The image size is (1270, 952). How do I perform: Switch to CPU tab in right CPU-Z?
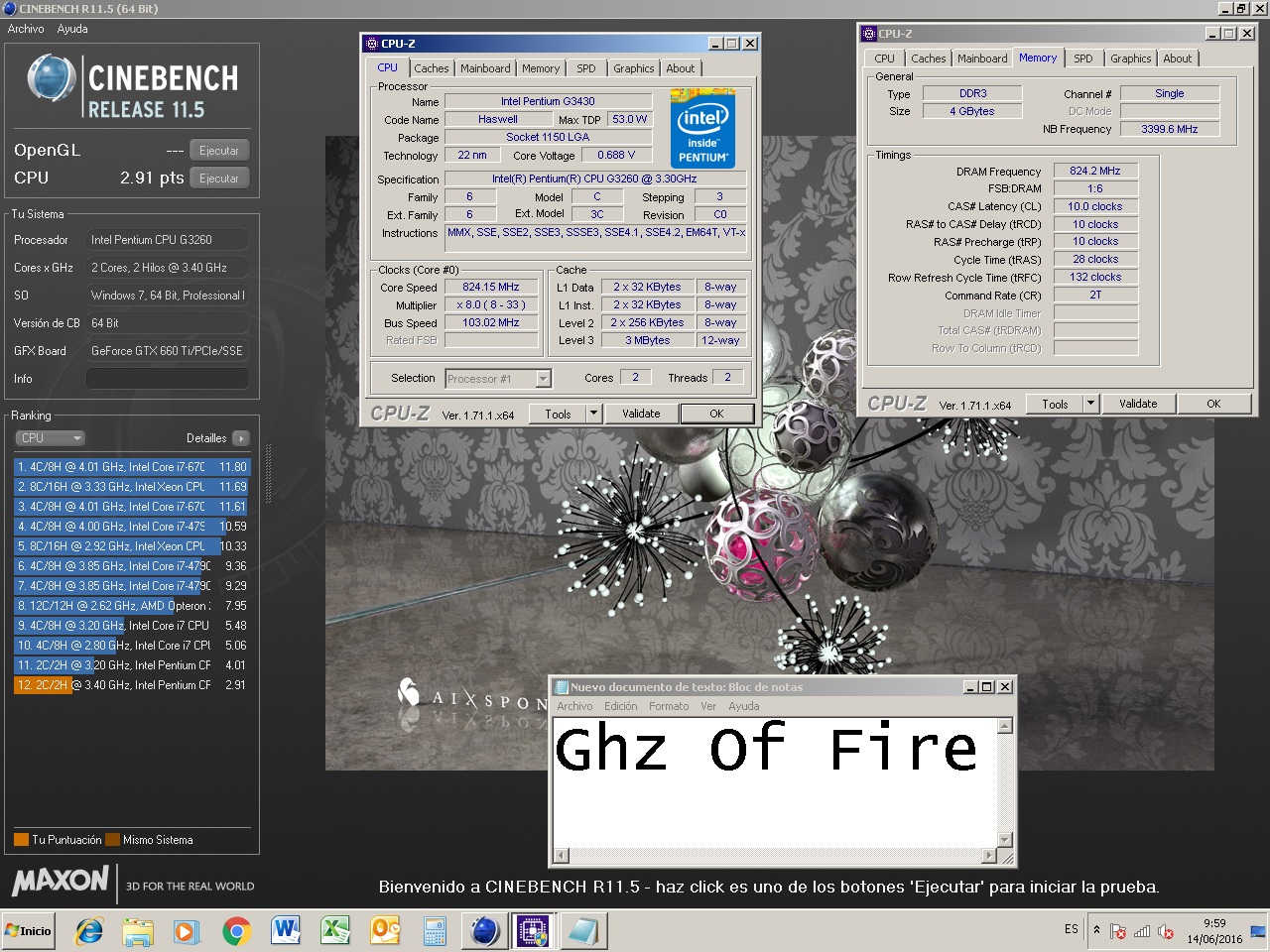pos(884,59)
